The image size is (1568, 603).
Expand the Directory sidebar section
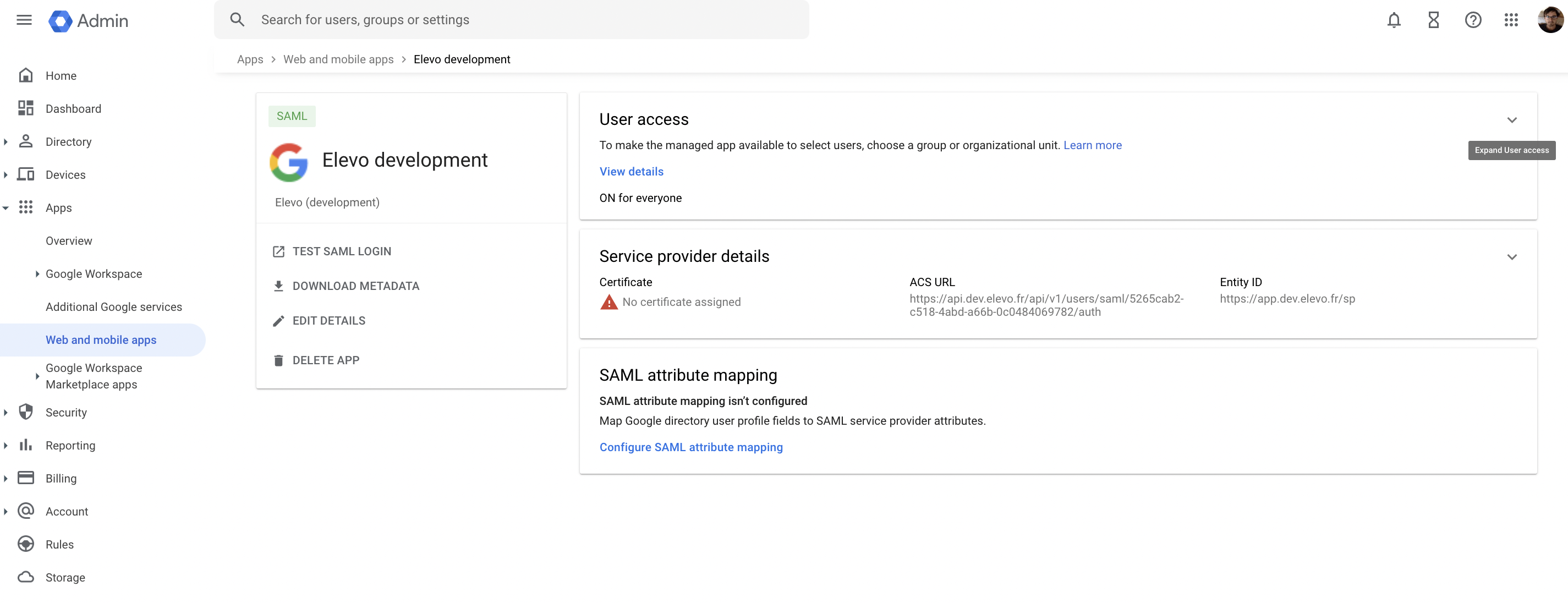tap(6, 142)
